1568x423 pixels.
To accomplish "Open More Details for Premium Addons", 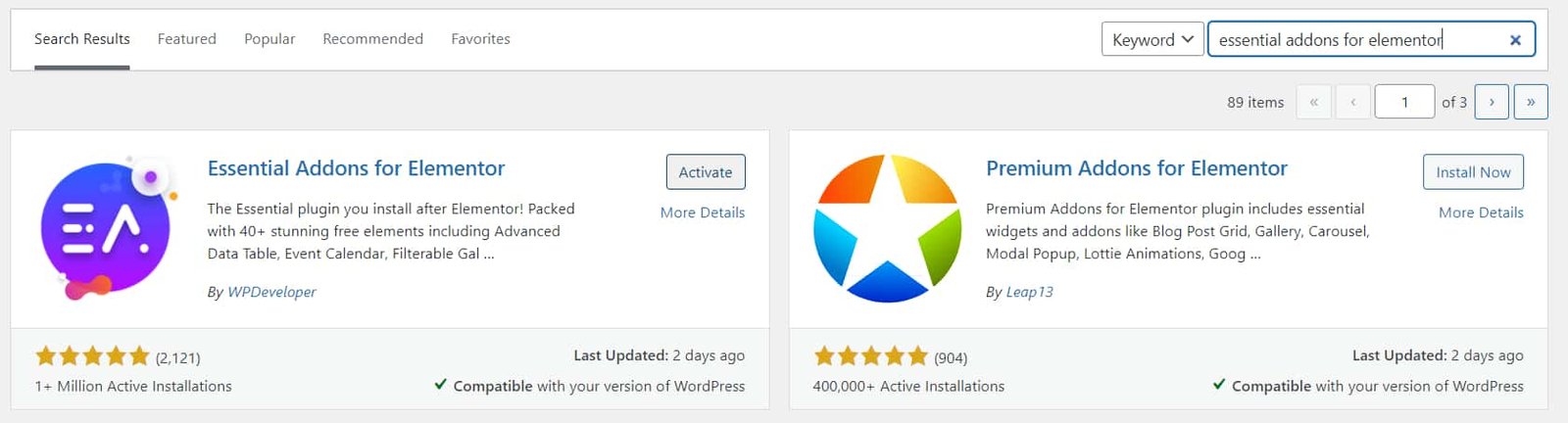I will (1481, 212).
